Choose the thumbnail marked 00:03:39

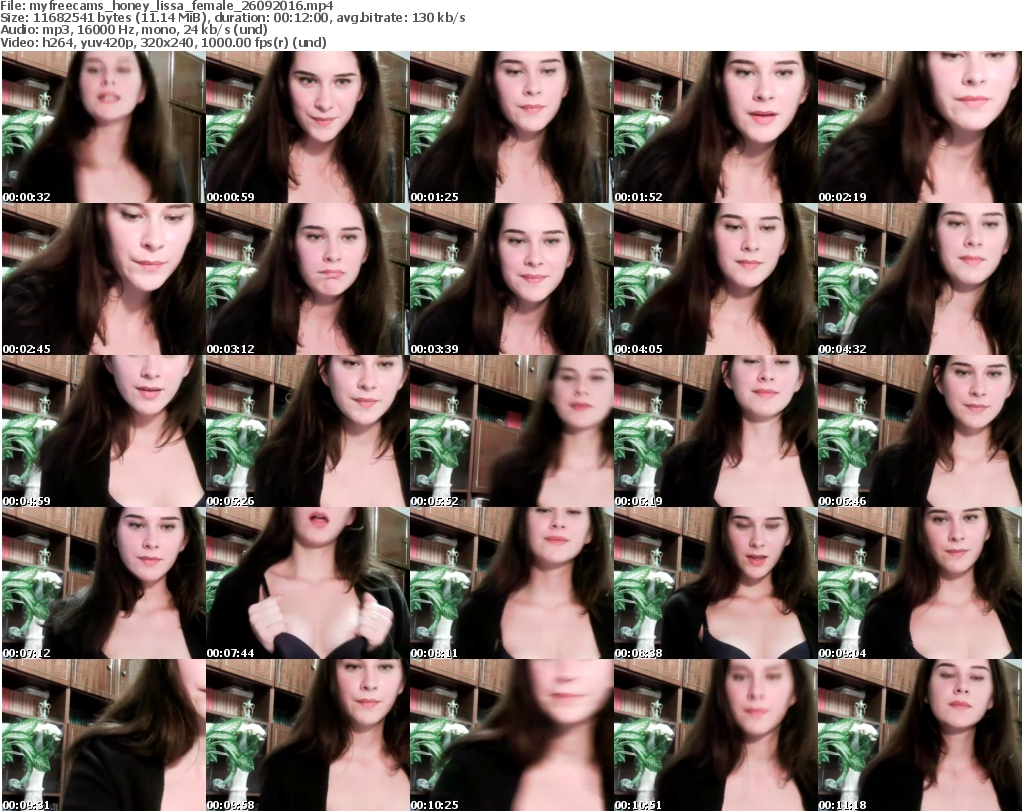coord(511,279)
